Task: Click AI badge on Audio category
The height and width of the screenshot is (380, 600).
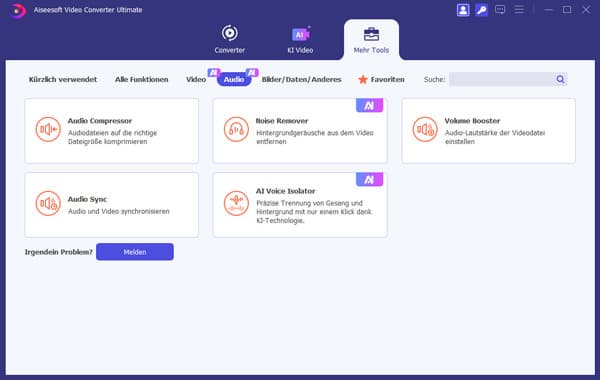Action: 252,72
